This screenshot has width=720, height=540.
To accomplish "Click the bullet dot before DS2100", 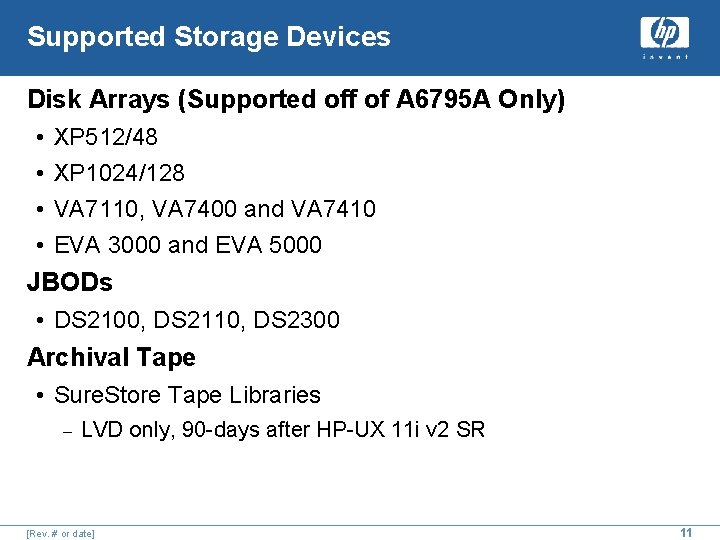I will pyautogui.click(x=40, y=321).
